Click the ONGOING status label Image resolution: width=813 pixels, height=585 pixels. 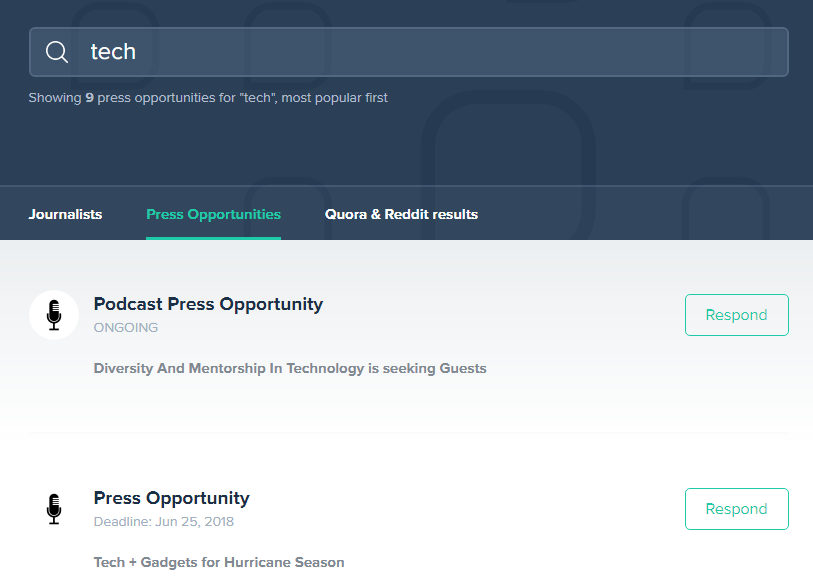[x=126, y=328]
